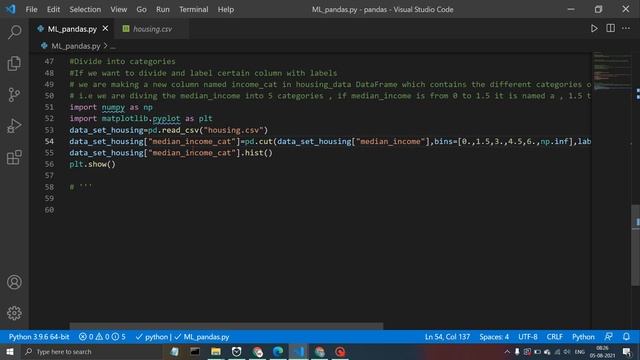Switch to the ML_pandas.py tab
Screen dimensions: 640x360
click(x=72, y=29)
